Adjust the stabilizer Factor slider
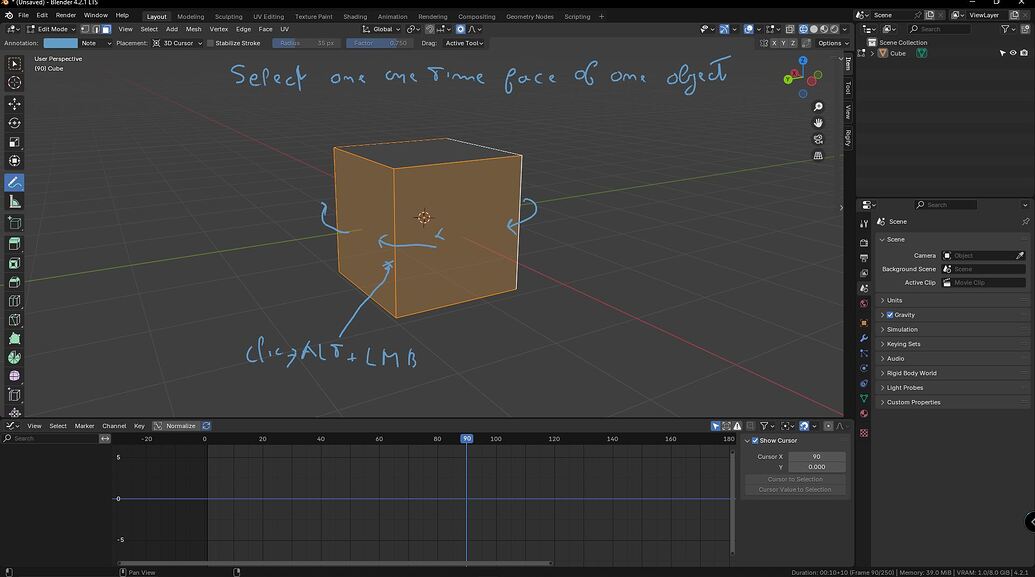 click(380, 43)
